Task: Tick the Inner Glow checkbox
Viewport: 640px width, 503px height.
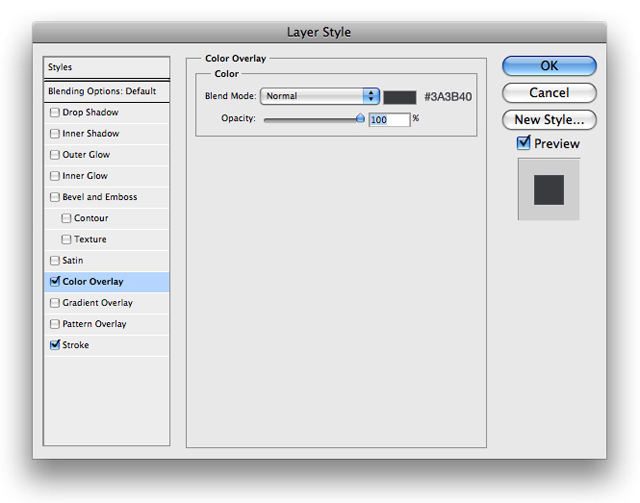Action: pos(55,176)
